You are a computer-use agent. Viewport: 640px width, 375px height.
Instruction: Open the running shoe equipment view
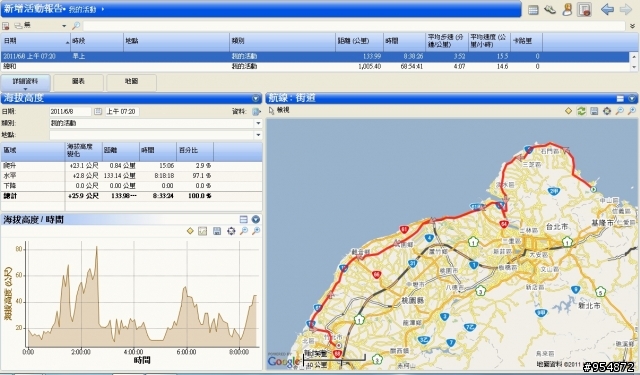pyautogui.click(x=550, y=9)
